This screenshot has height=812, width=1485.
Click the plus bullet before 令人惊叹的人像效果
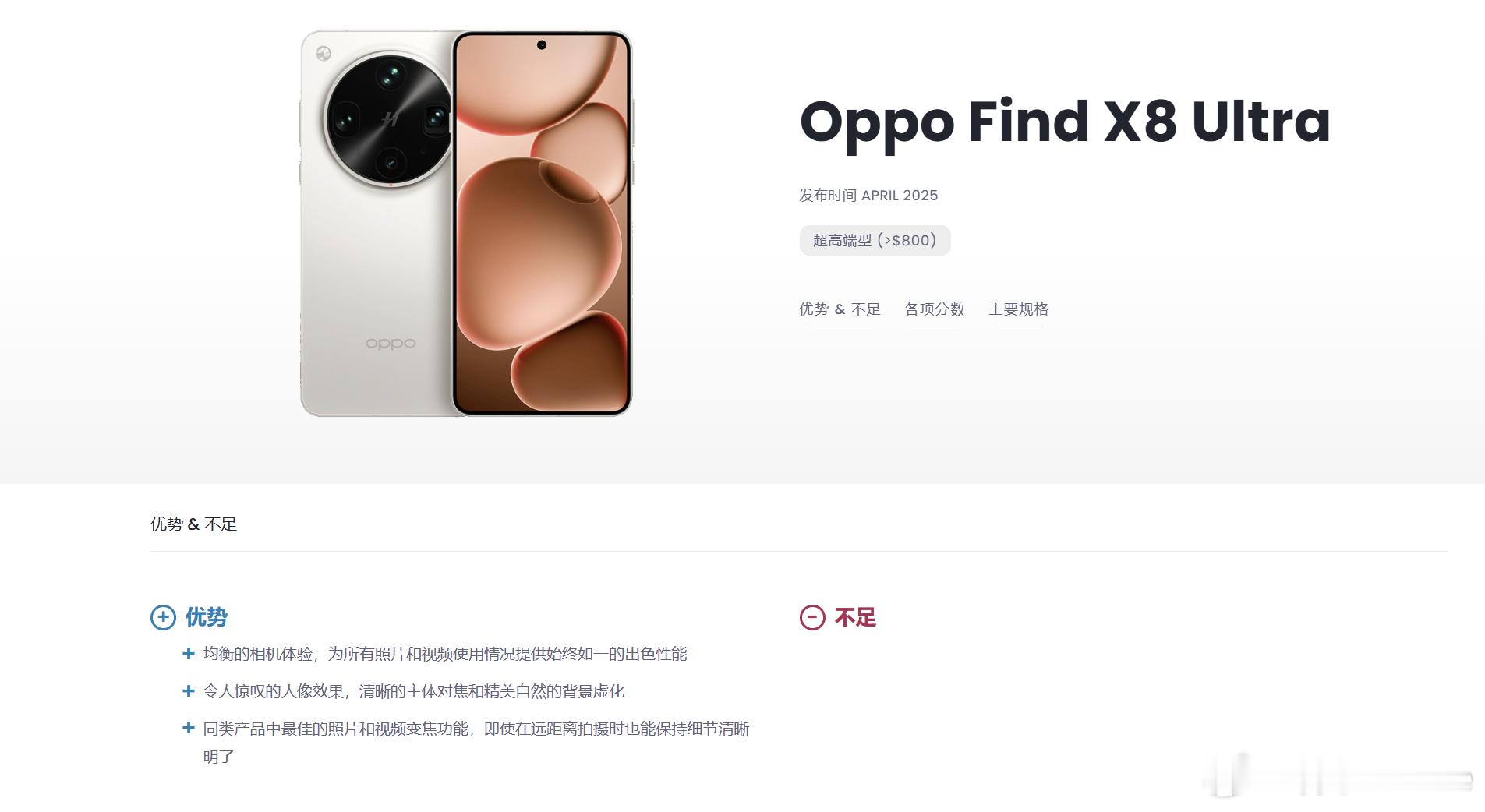[188, 691]
